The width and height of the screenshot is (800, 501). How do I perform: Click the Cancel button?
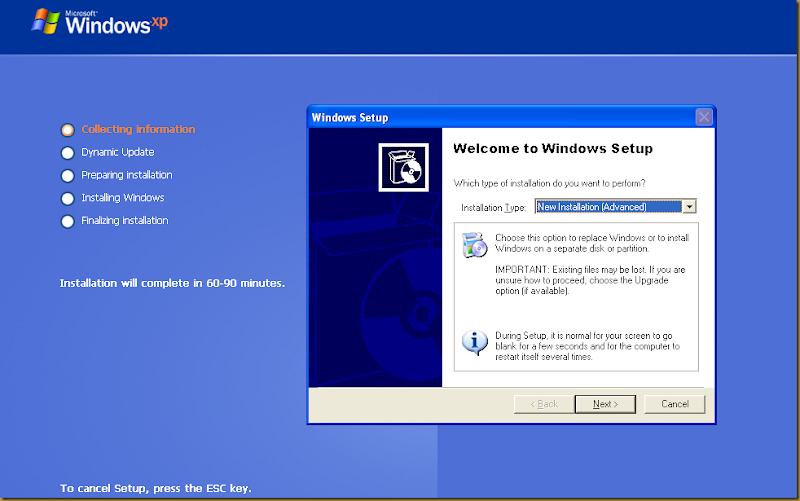click(x=674, y=404)
